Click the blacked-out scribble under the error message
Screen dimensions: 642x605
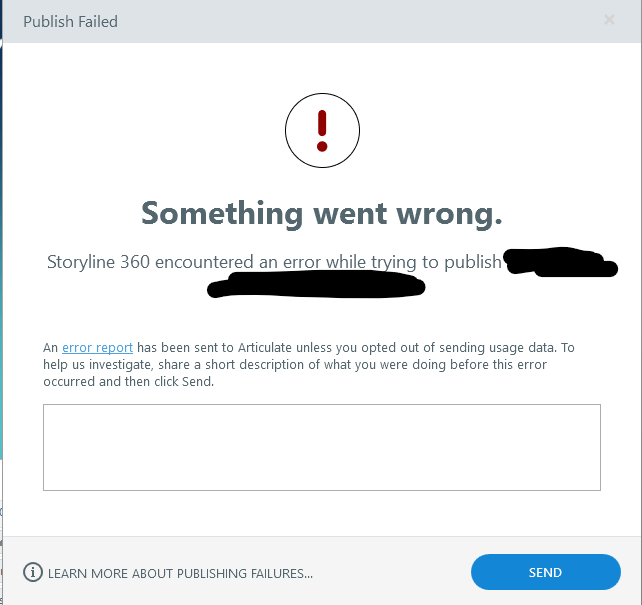point(315,287)
